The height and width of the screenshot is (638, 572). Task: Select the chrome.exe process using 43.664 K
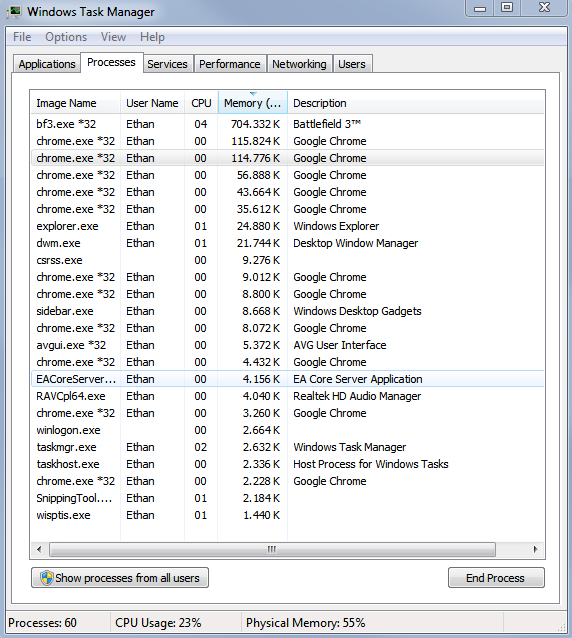pyautogui.click(x=287, y=192)
